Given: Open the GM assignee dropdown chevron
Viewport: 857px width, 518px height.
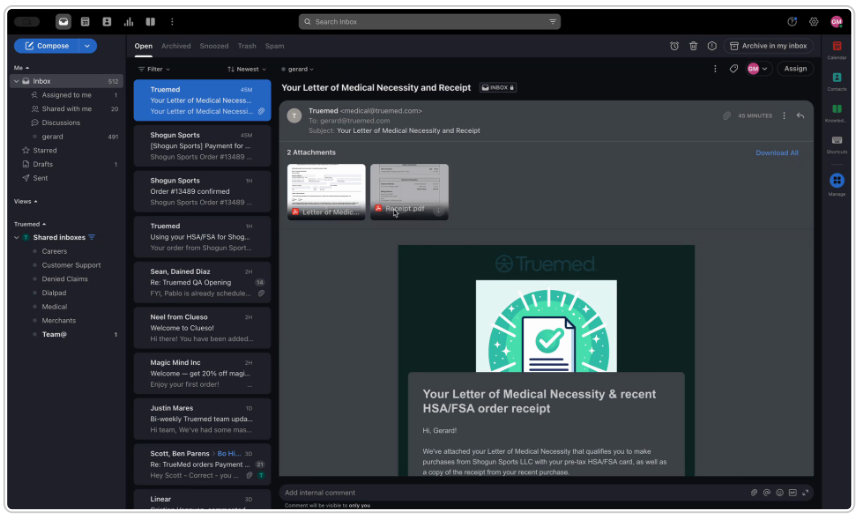Looking at the screenshot, I should (765, 69).
